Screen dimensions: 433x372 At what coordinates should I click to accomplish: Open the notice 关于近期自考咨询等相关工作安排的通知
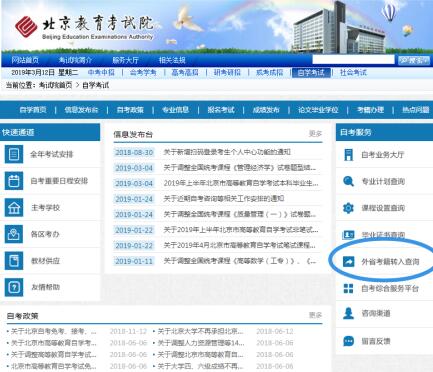point(224,199)
